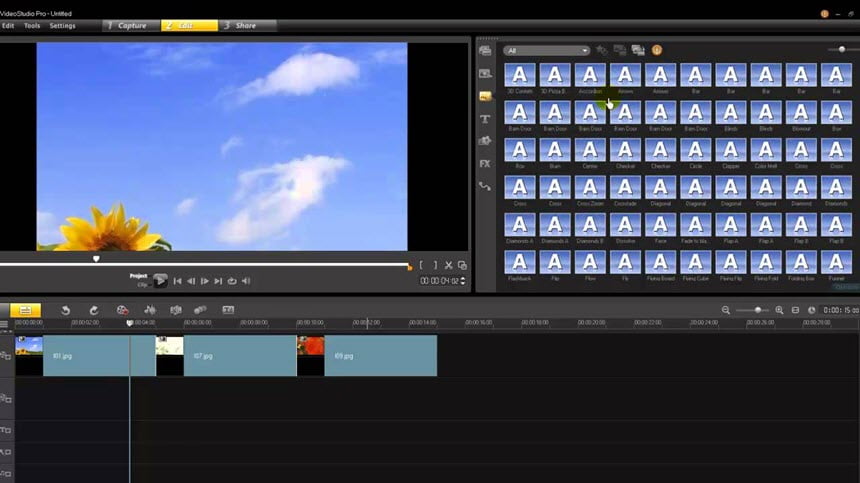Jump to the Home start button

click(177, 281)
